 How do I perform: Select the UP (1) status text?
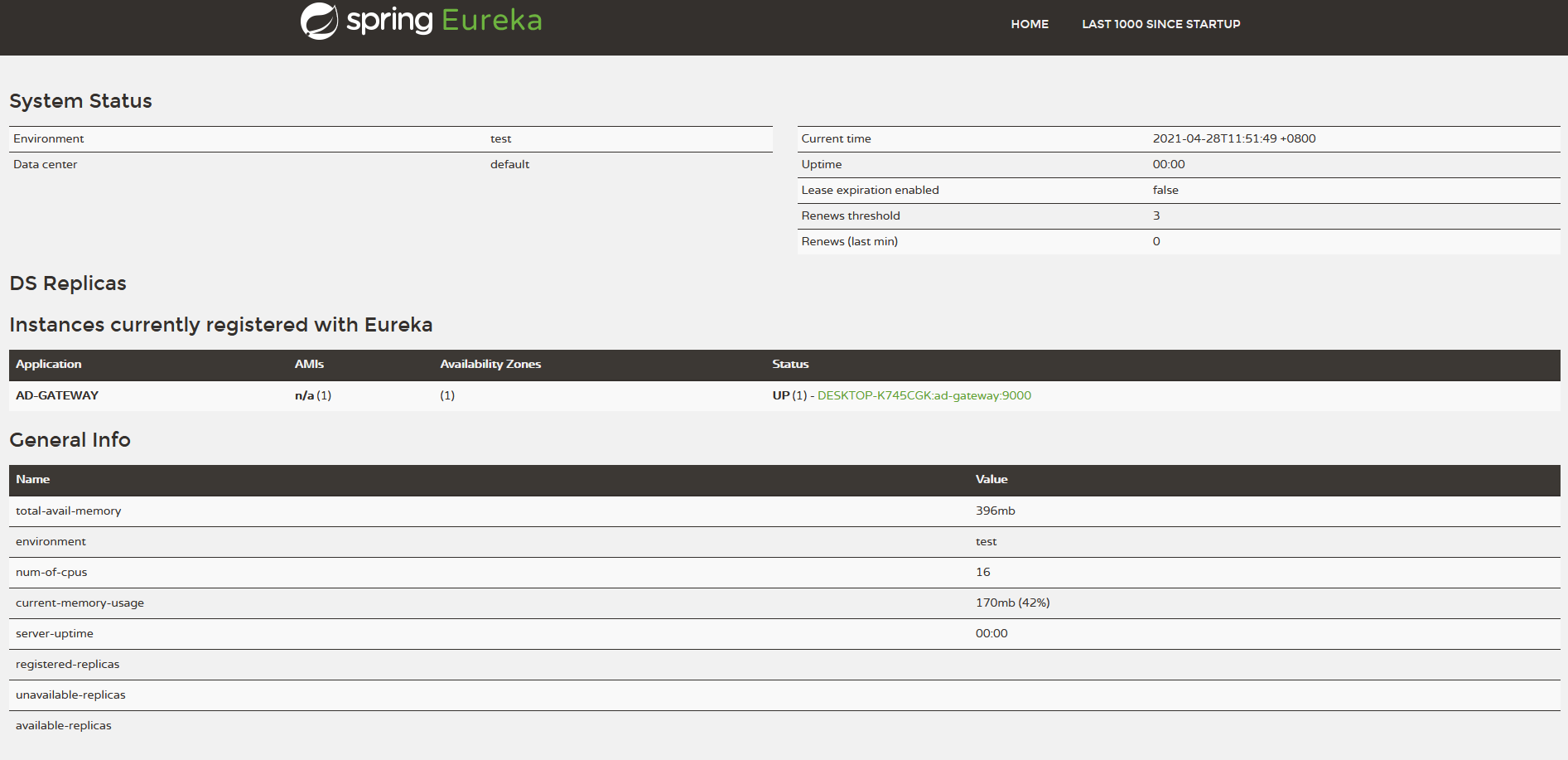789,395
